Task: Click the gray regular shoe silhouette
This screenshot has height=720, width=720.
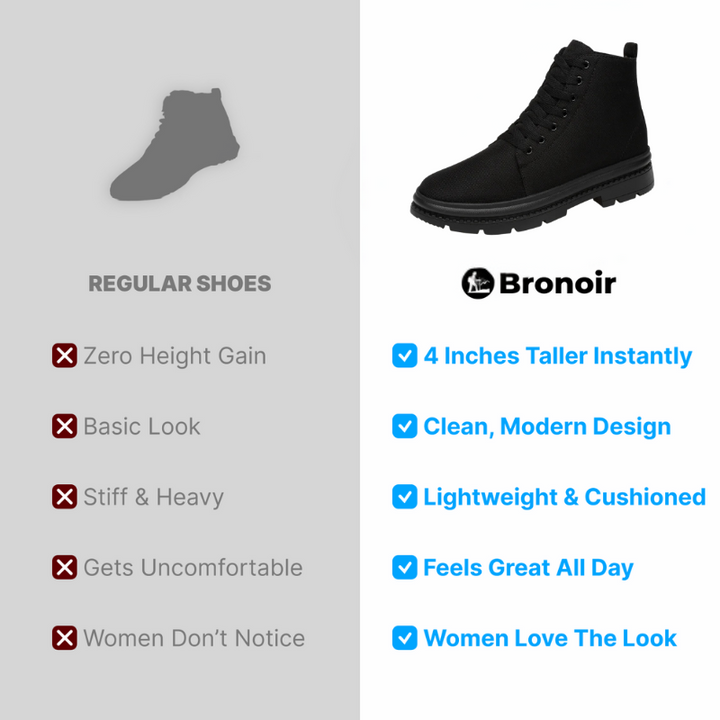Action: [x=175, y=144]
